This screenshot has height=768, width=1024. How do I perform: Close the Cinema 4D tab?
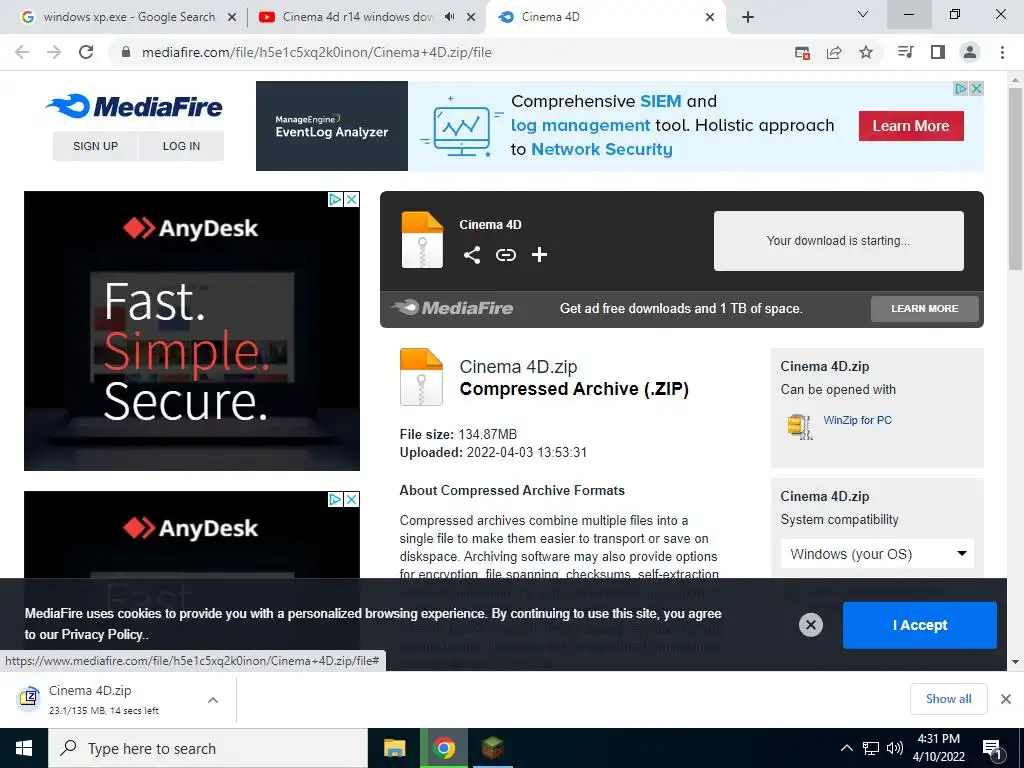point(710,17)
